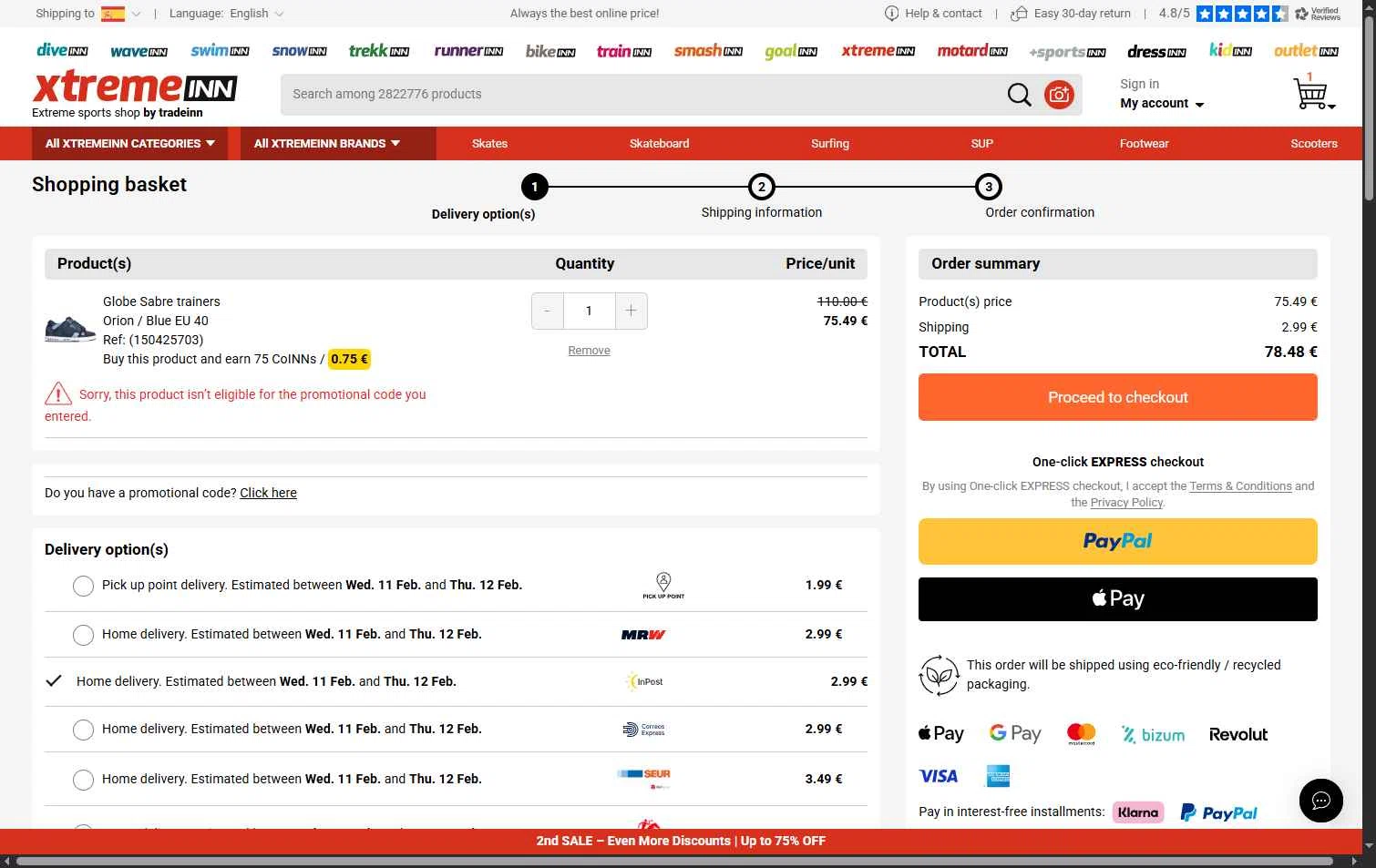Open the Skates menu item
Viewport: 1376px width, 868px height.
(x=489, y=144)
